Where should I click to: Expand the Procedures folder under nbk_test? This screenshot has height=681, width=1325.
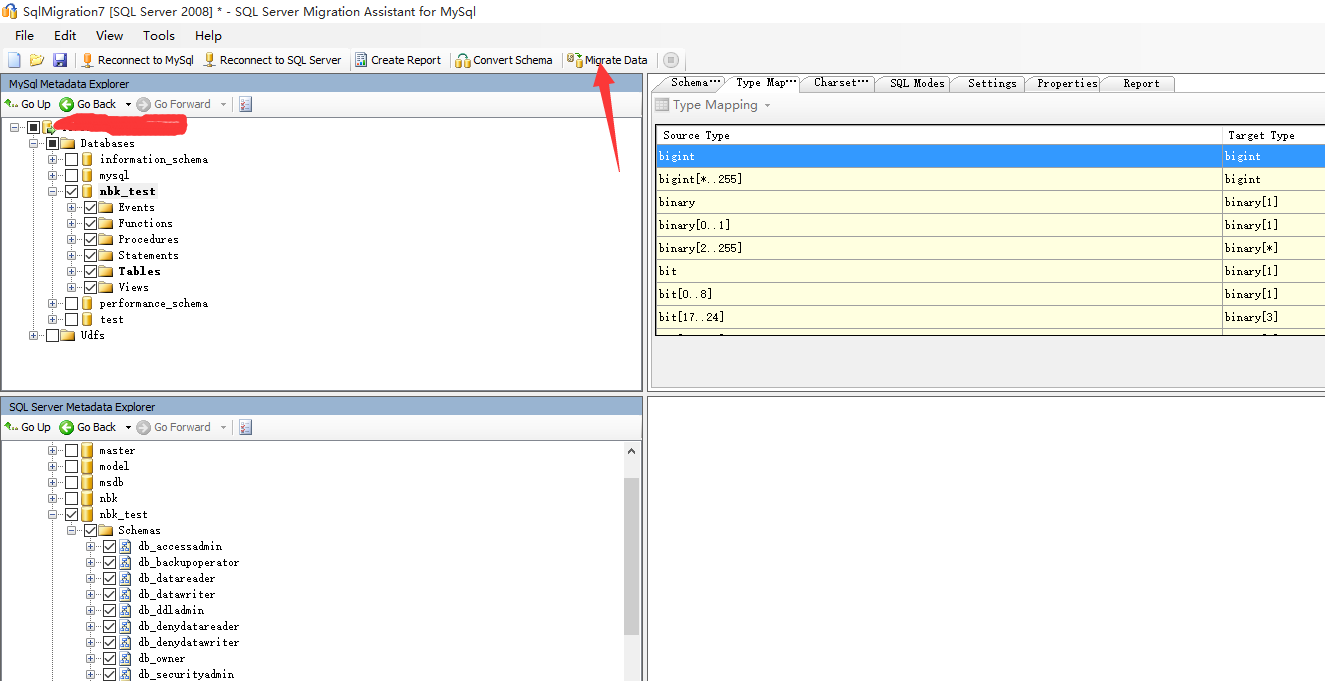point(71,238)
